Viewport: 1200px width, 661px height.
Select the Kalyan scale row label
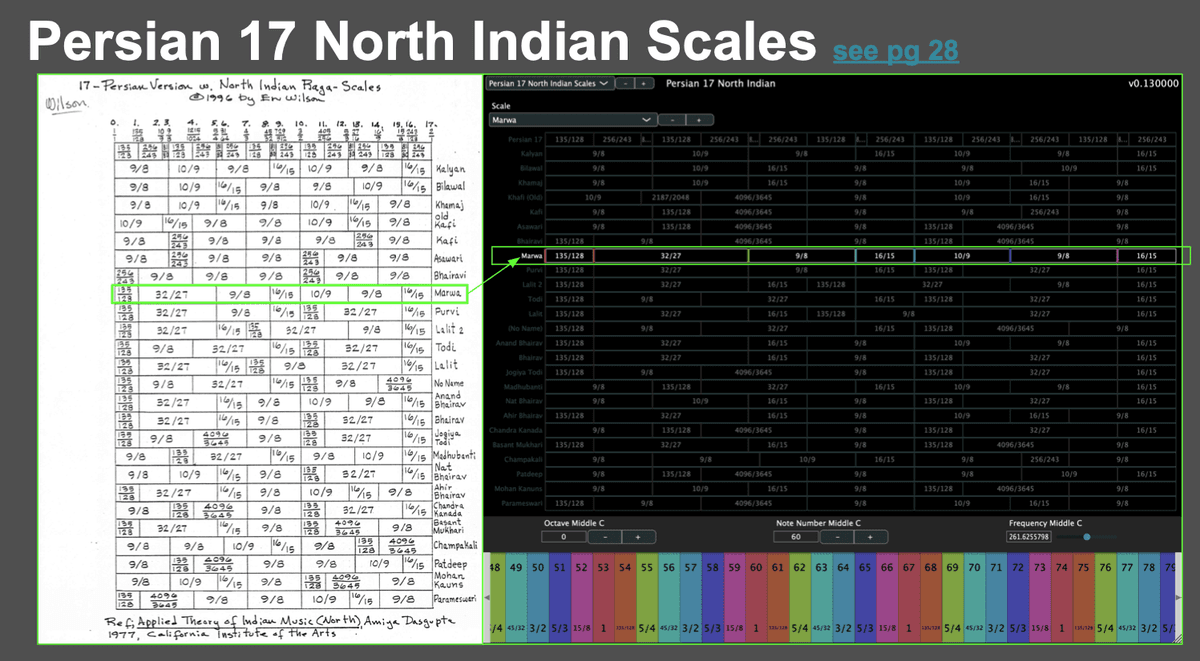tap(530, 154)
